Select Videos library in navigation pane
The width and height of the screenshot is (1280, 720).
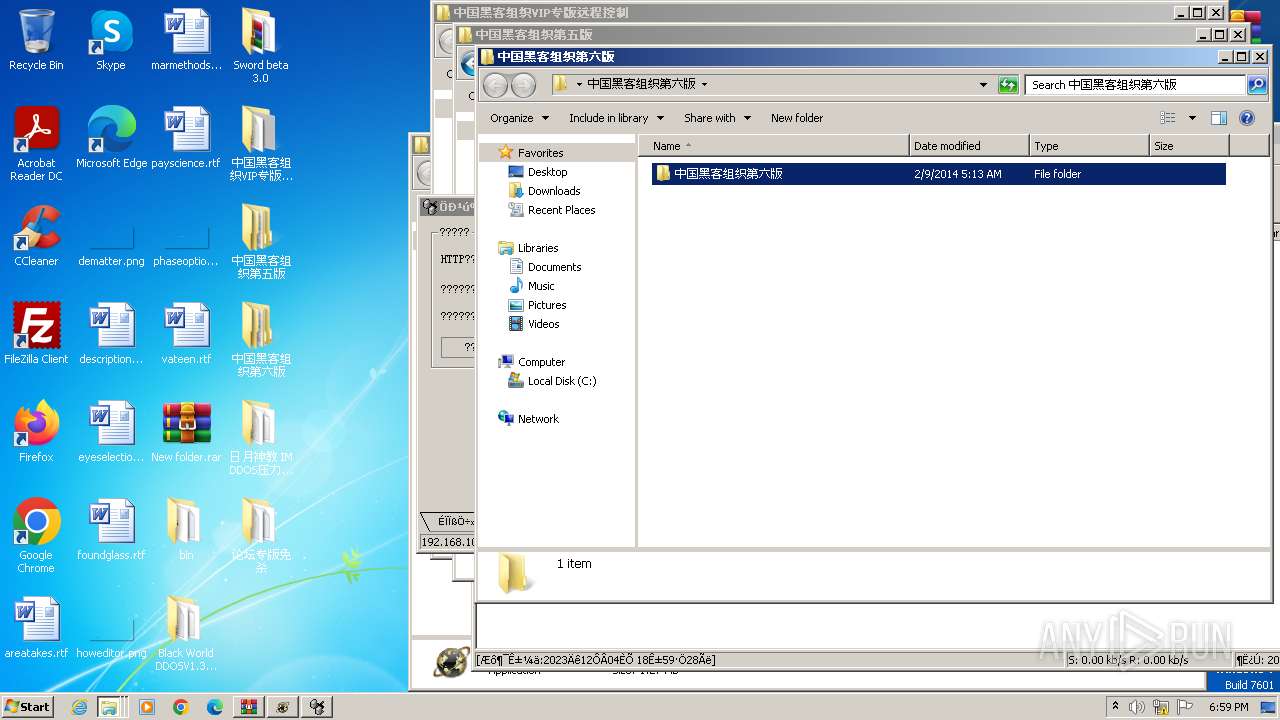[543, 324]
